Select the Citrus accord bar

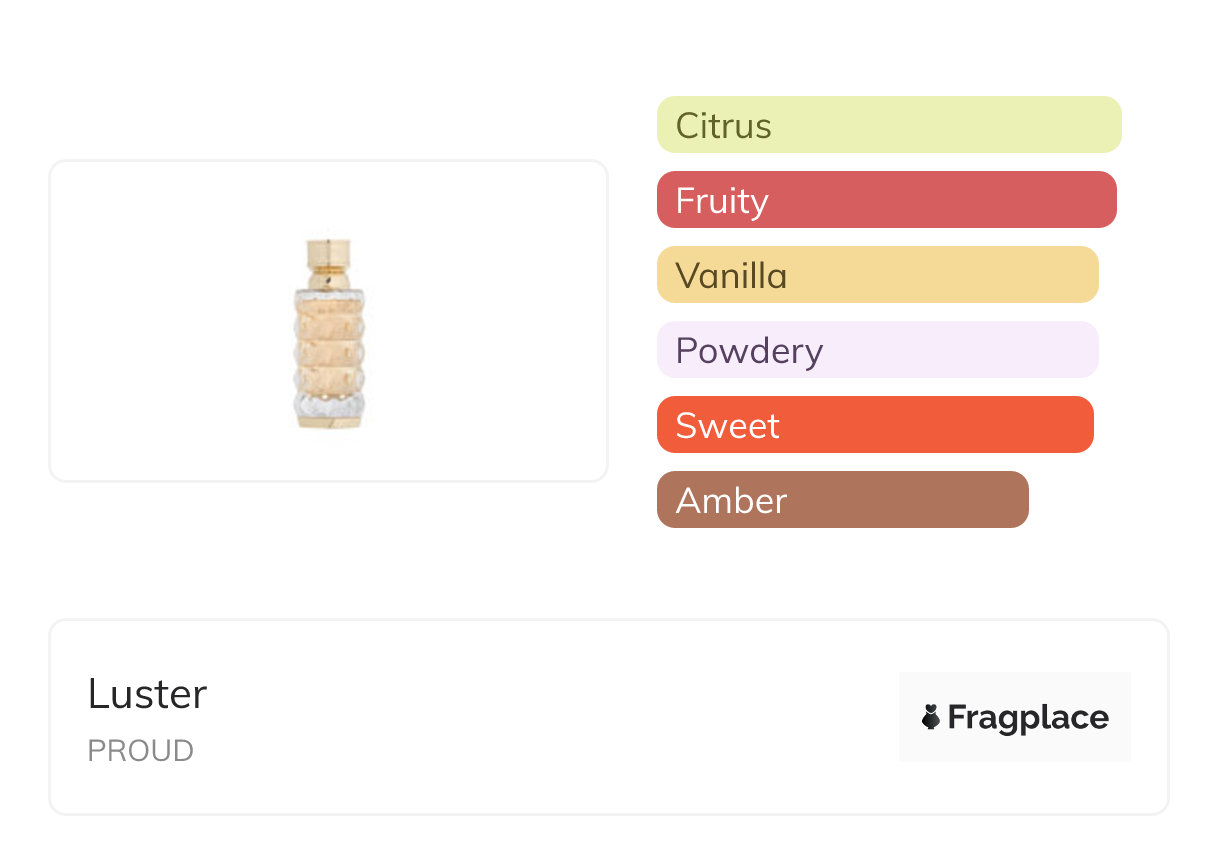coord(889,125)
